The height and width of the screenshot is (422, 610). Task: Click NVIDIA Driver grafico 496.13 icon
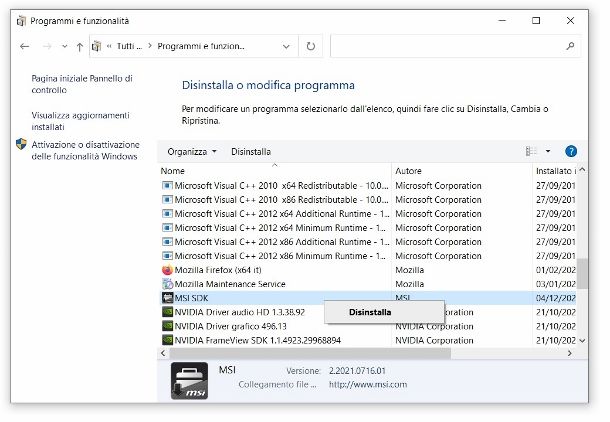[167, 326]
